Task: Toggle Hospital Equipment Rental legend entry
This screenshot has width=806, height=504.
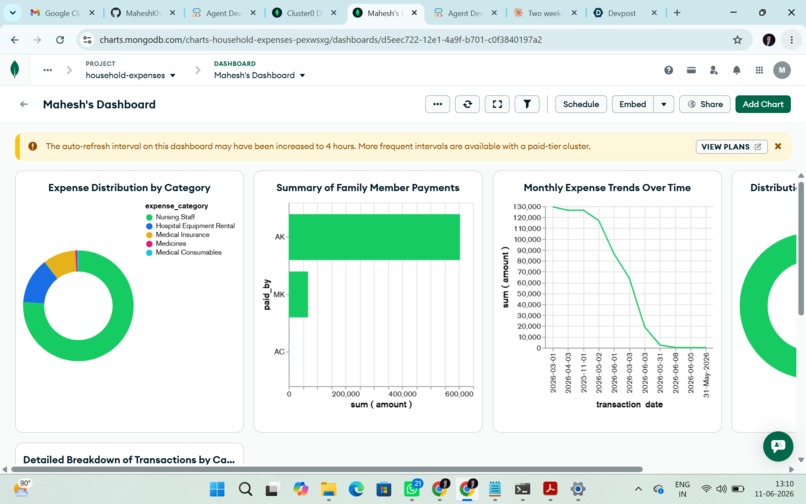Action: pos(190,226)
